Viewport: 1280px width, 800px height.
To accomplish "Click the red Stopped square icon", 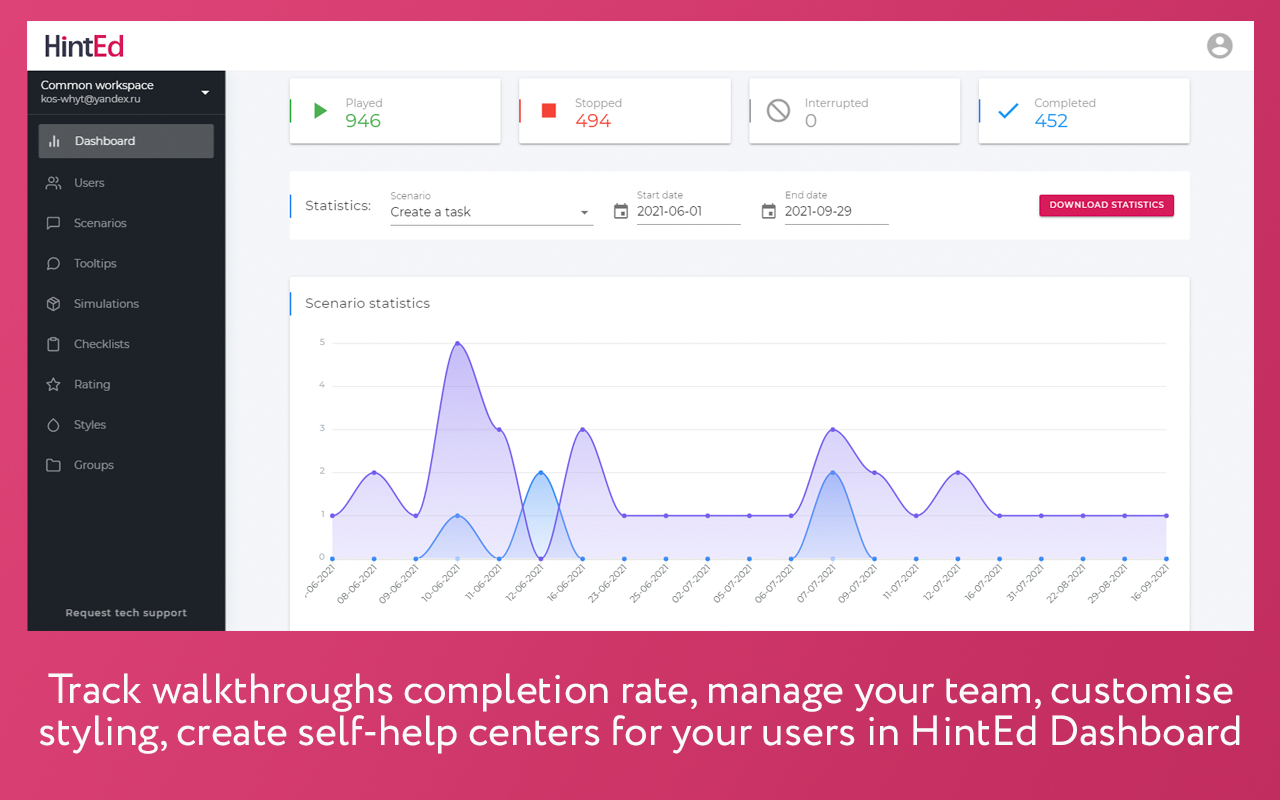I will coord(549,111).
